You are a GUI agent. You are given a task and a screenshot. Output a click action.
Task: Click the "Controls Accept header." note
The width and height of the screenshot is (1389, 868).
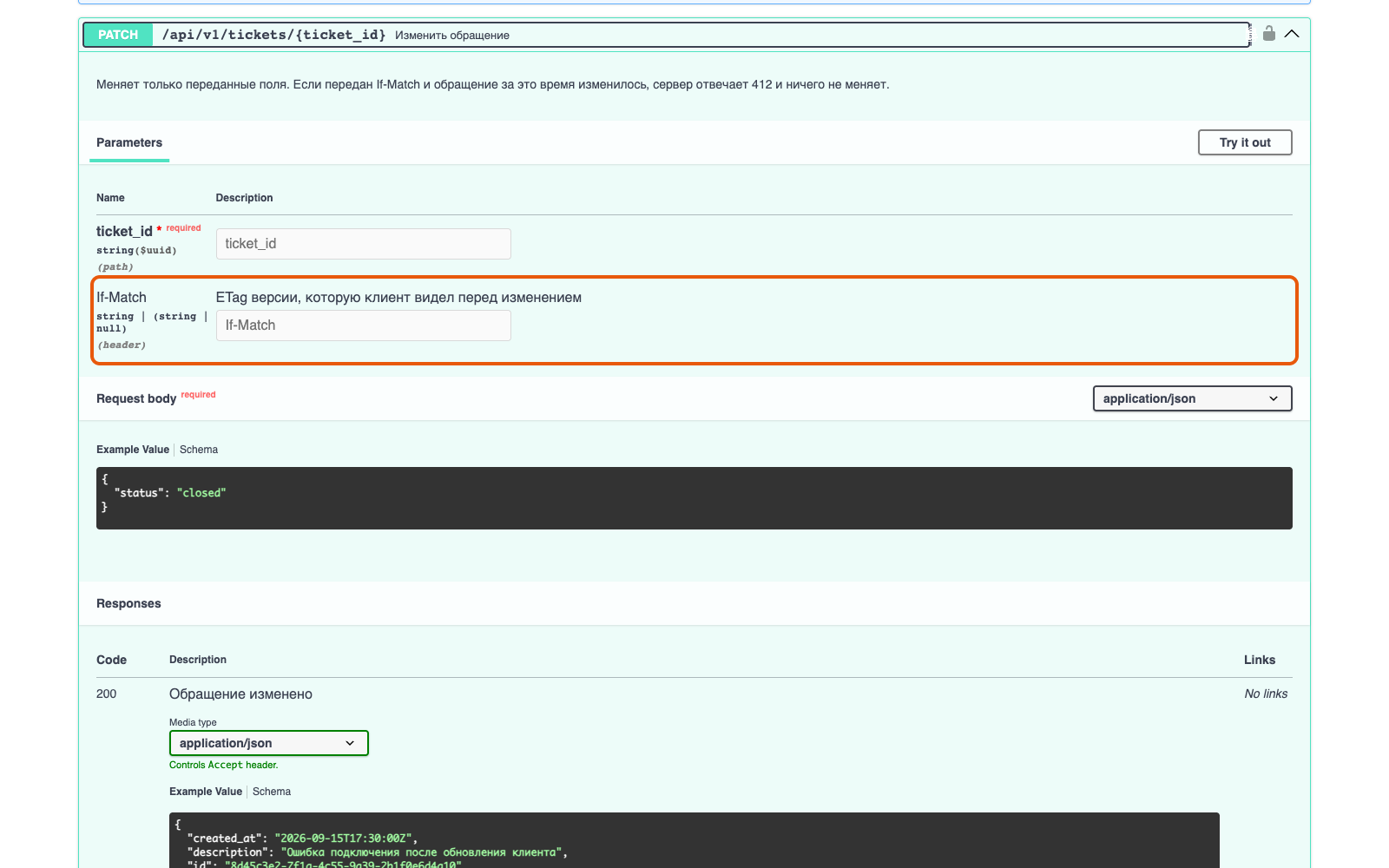click(224, 765)
